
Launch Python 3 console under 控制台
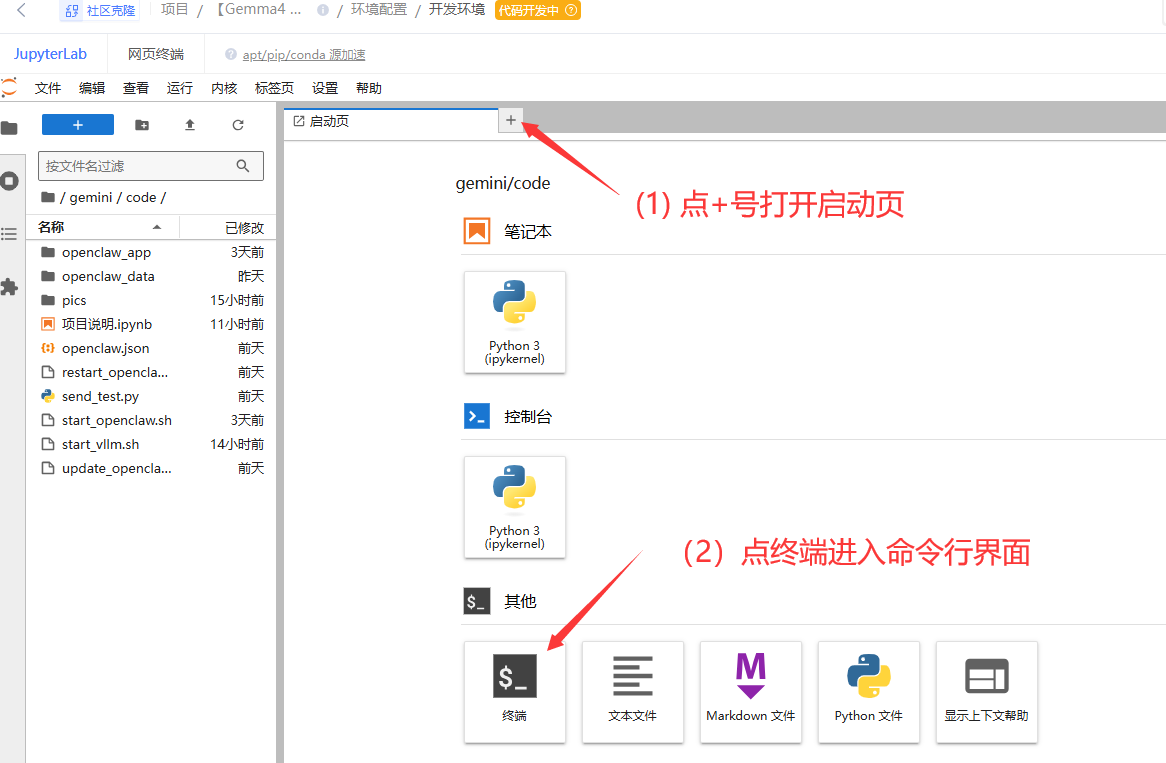click(x=515, y=507)
